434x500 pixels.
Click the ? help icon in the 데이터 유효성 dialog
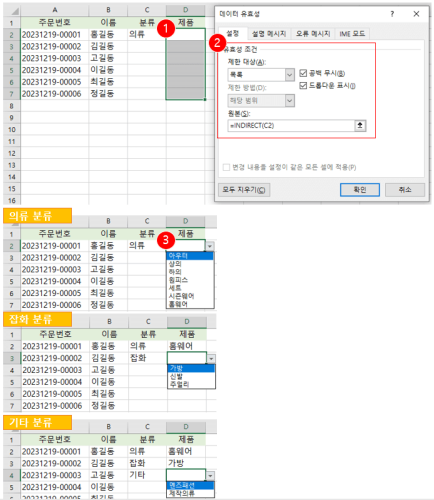(x=392, y=14)
